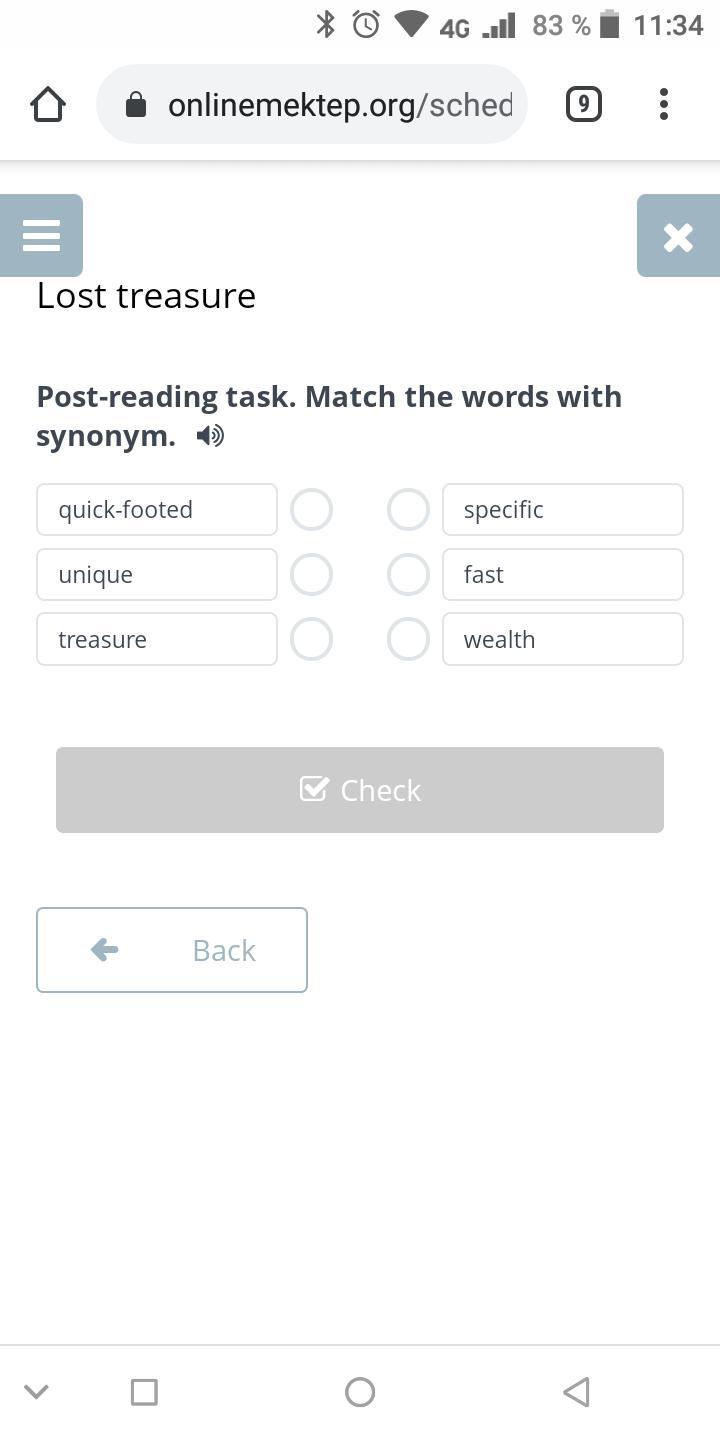Select the radio circle next to treasure
The width and height of the screenshot is (720, 1440).
(311, 640)
